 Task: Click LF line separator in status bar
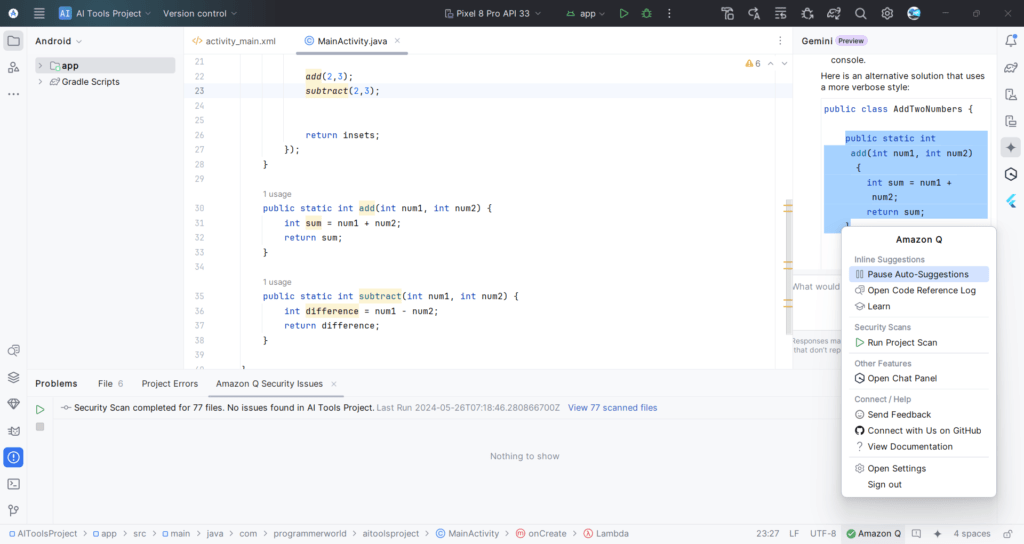794,534
